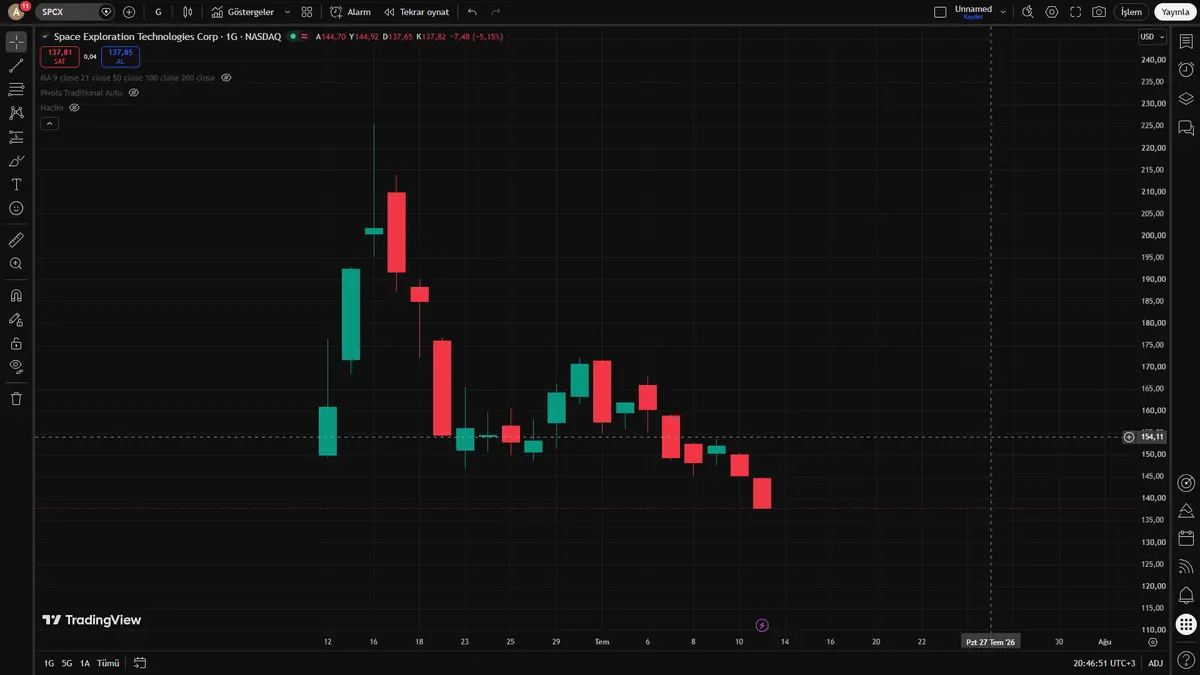Toggle magnet mode on drawing toolbar
The height and width of the screenshot is (675, 1200).
click(16, 296)
